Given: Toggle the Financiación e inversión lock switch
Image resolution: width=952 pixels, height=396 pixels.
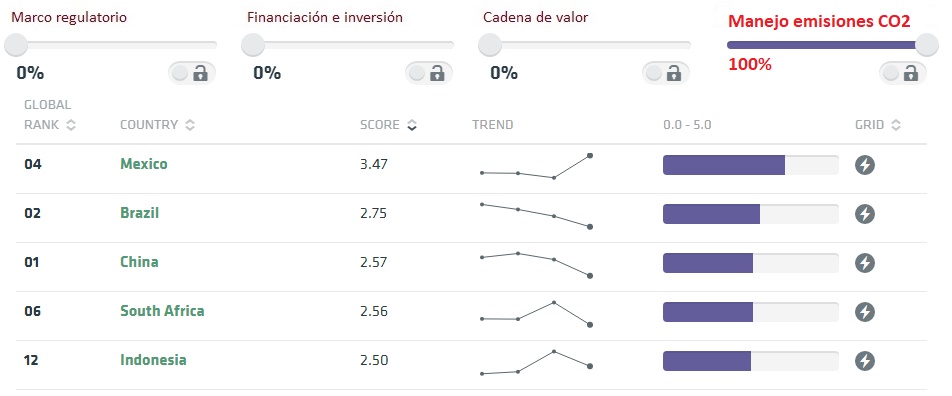Looking at the screenshot, I should [x=429, y=73].
